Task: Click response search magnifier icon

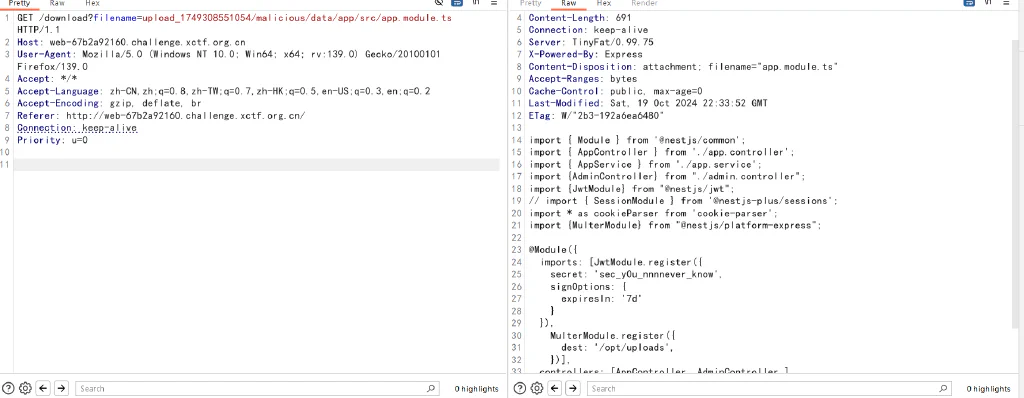Action: click(942, 388)
